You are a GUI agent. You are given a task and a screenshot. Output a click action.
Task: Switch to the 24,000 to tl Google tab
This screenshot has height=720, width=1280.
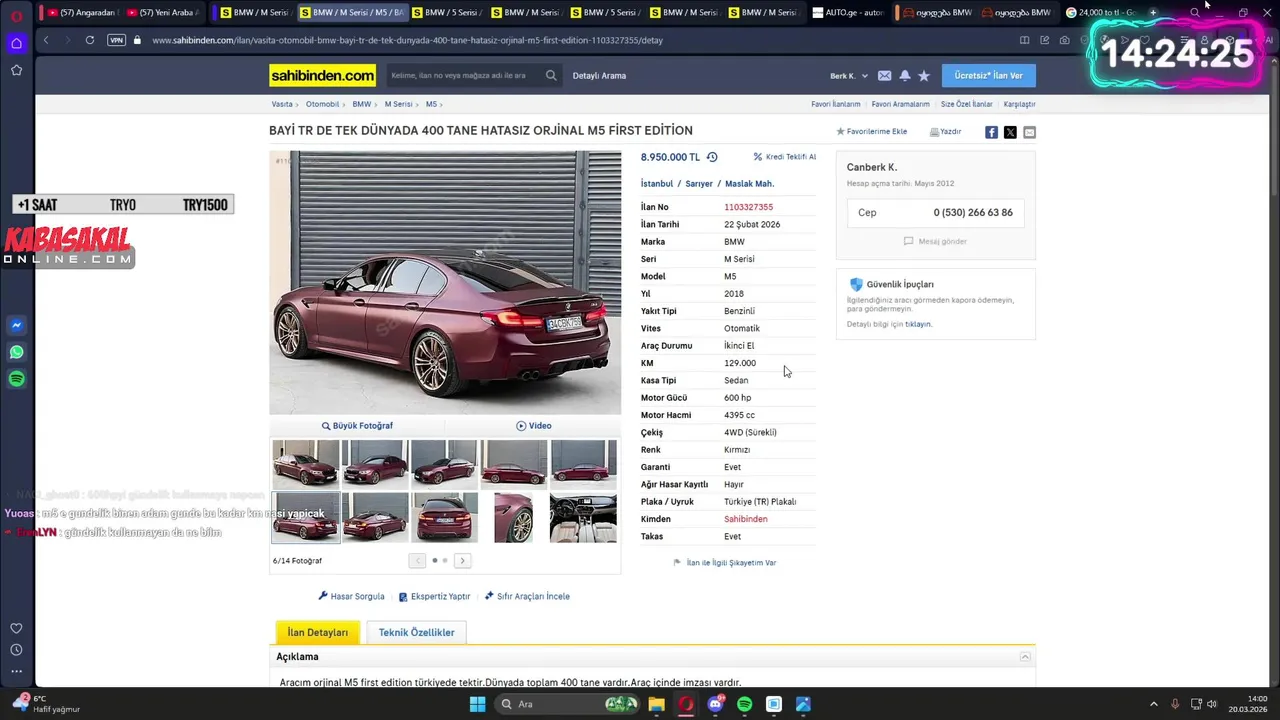pyautogui.click(x=1100, y=12)
